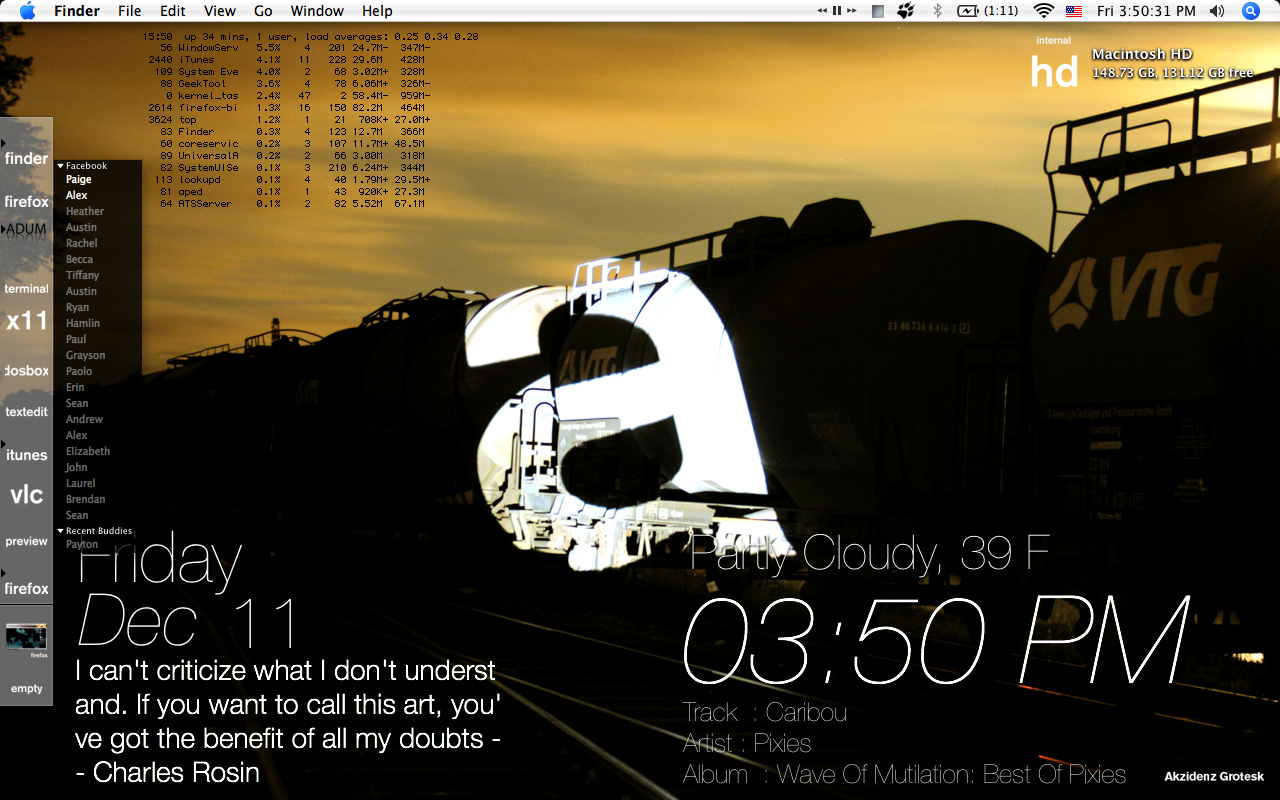
Task: Restore the minimized firefox window thumbnail
Action: point(26,637)
